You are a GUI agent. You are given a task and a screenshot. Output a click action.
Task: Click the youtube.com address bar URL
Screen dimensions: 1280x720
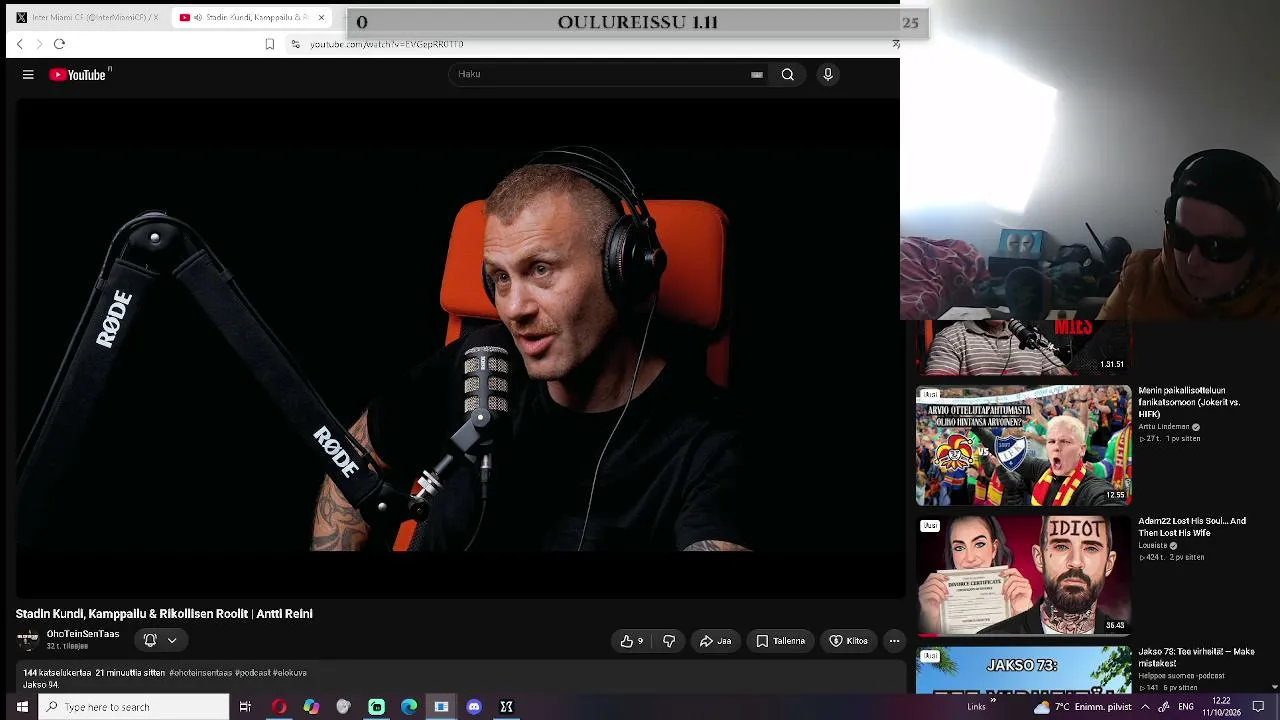(386, 44)
